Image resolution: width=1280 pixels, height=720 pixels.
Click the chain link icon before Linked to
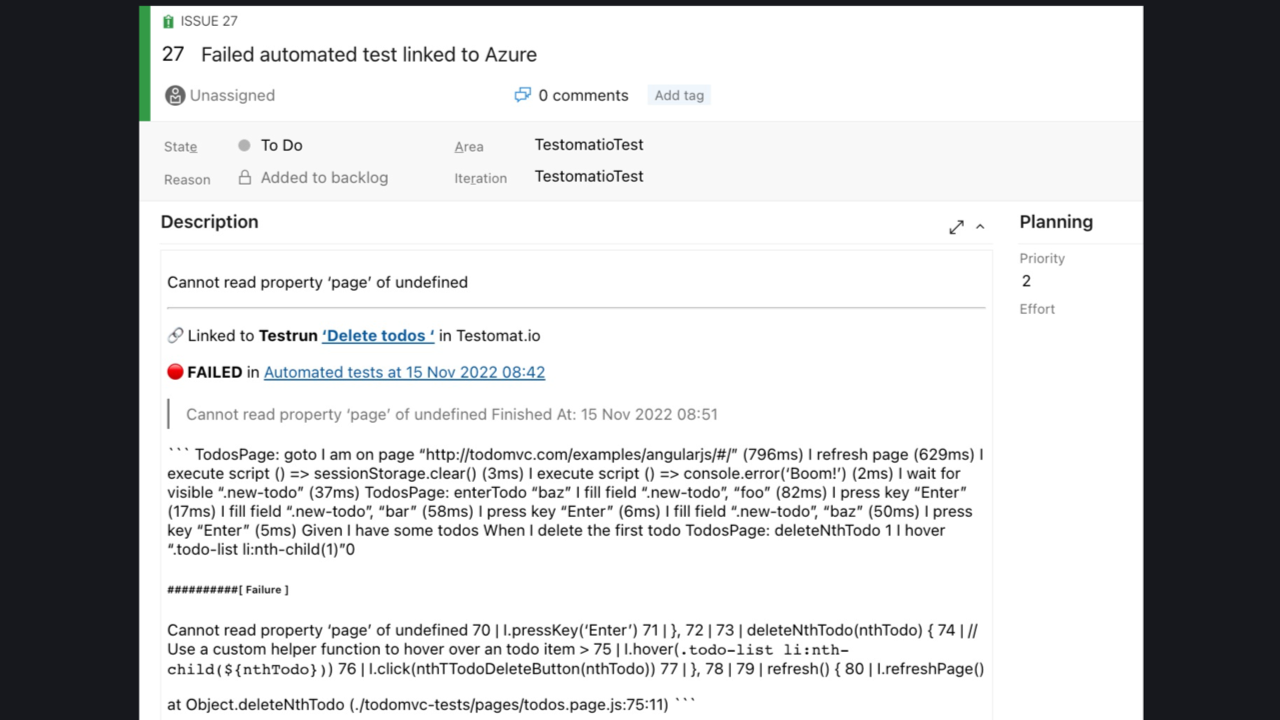coord(175,336)
